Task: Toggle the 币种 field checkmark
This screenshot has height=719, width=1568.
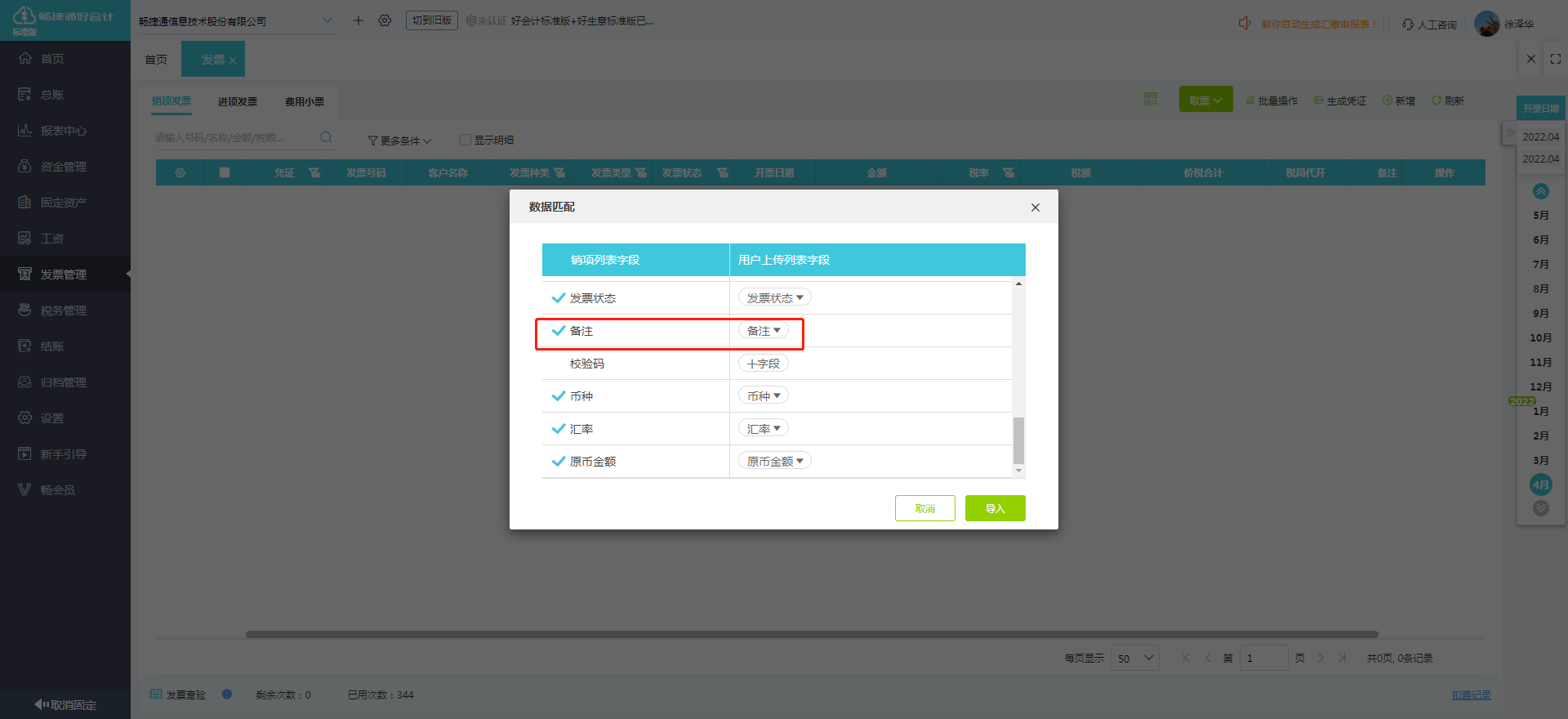Action: tap(559, 396)
